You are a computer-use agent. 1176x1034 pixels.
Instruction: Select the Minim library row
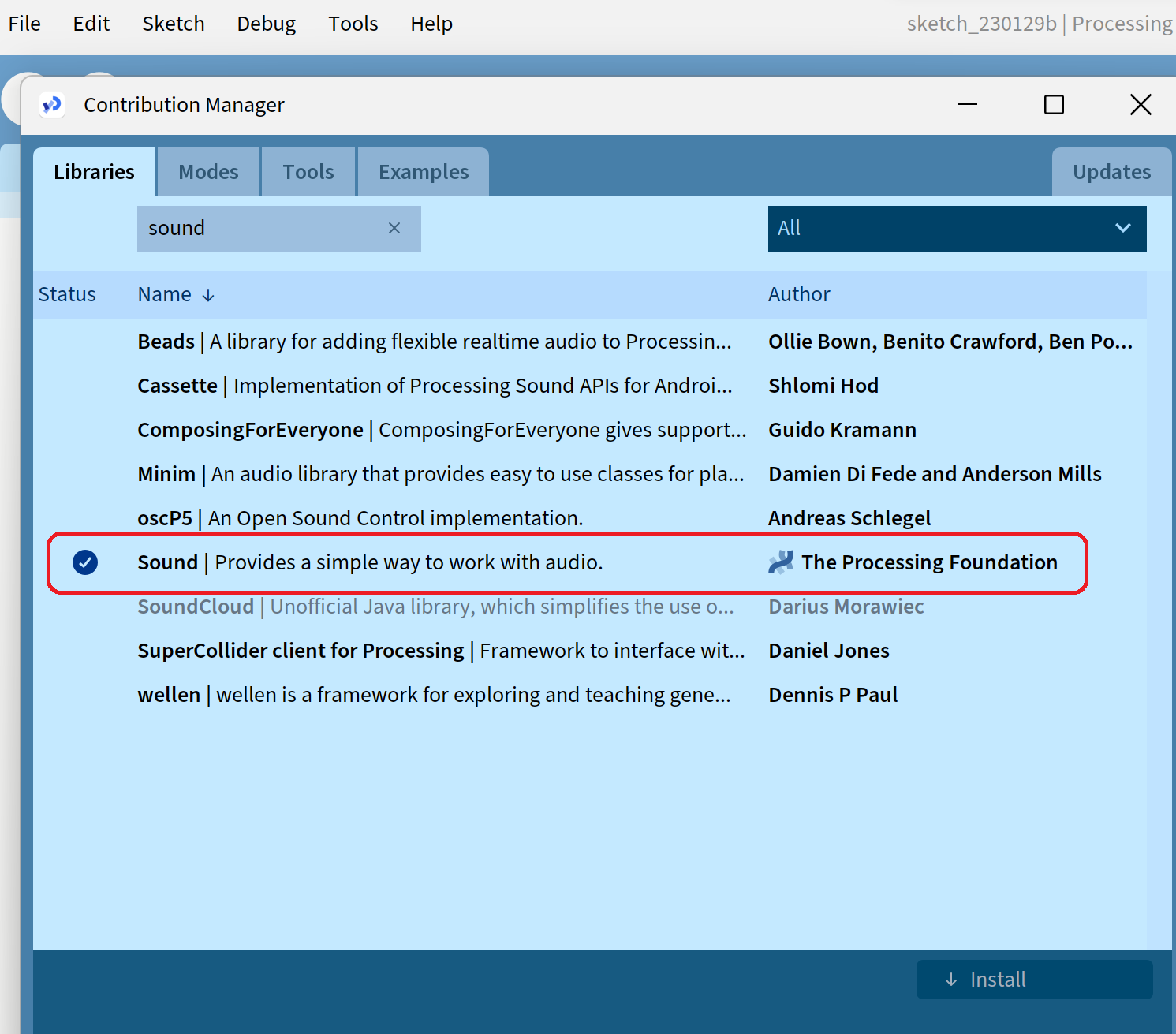[590, 474]
